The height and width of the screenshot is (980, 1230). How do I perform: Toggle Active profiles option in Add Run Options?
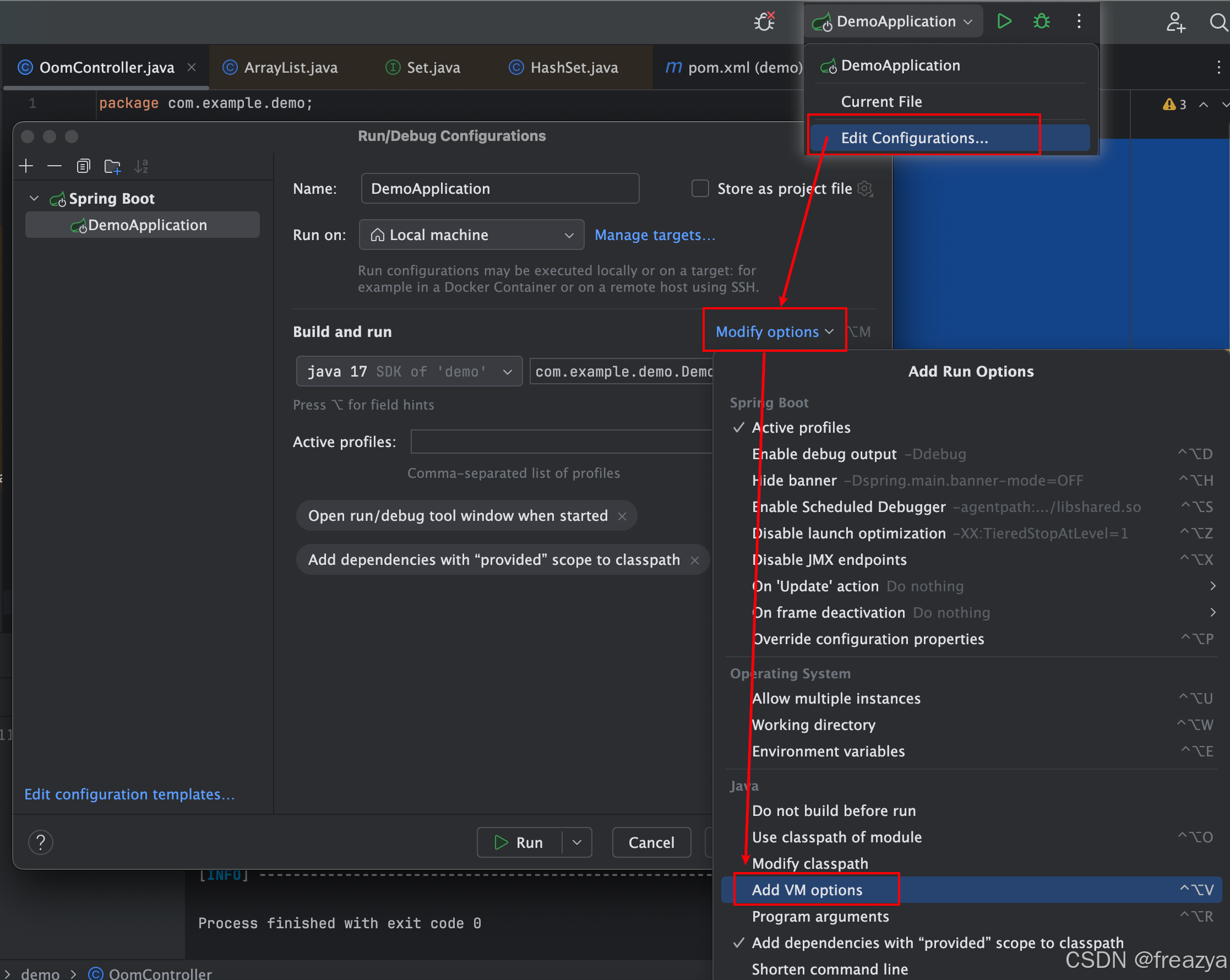coord(801,427)
